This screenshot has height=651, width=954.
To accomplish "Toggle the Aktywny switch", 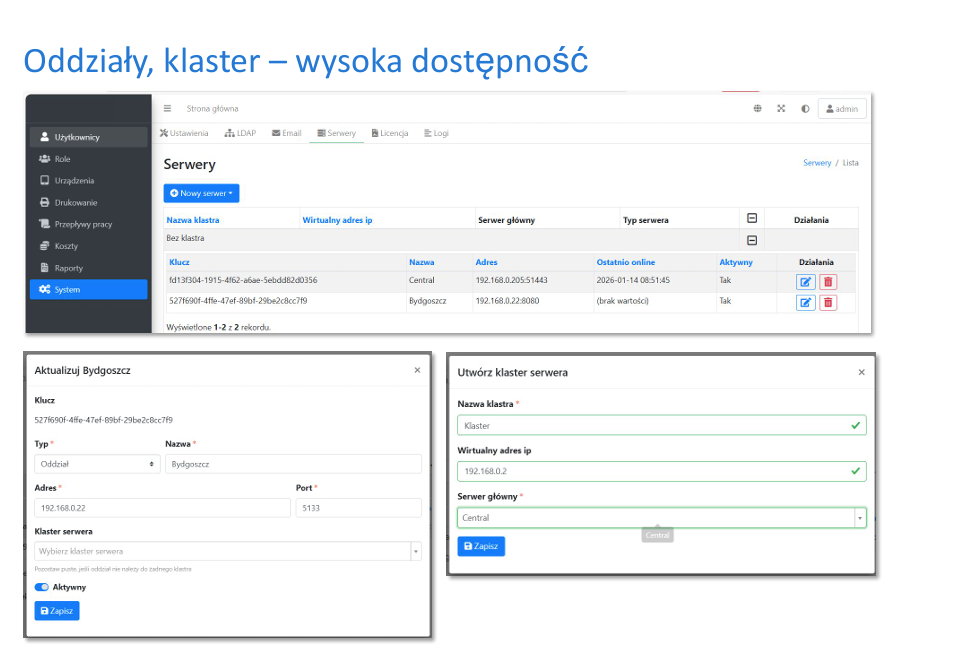I will (41, 587).
